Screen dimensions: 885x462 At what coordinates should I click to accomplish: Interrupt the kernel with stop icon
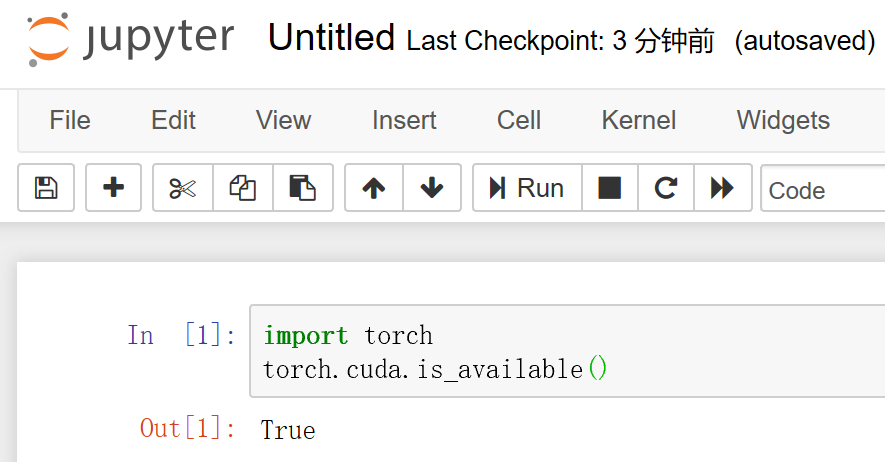pos(610,188)
